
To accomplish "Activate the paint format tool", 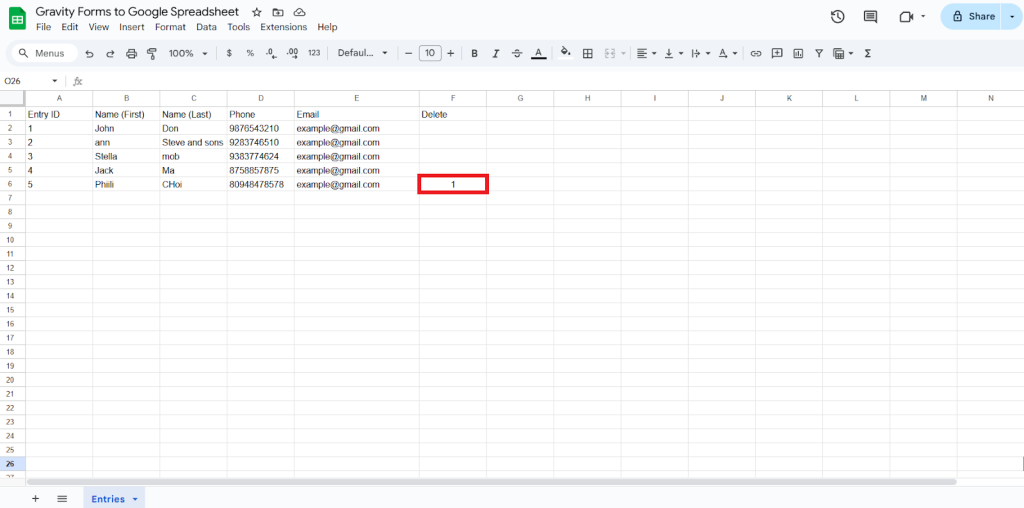I will click(x=152, y=54).
